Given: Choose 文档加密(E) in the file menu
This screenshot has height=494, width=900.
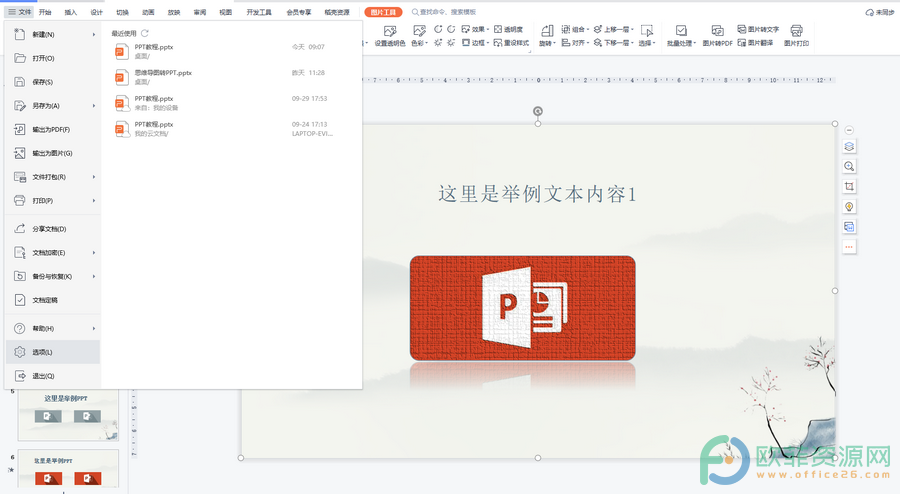Looking at the screenshot, I should pyautogui.click(x=53, y=252).
